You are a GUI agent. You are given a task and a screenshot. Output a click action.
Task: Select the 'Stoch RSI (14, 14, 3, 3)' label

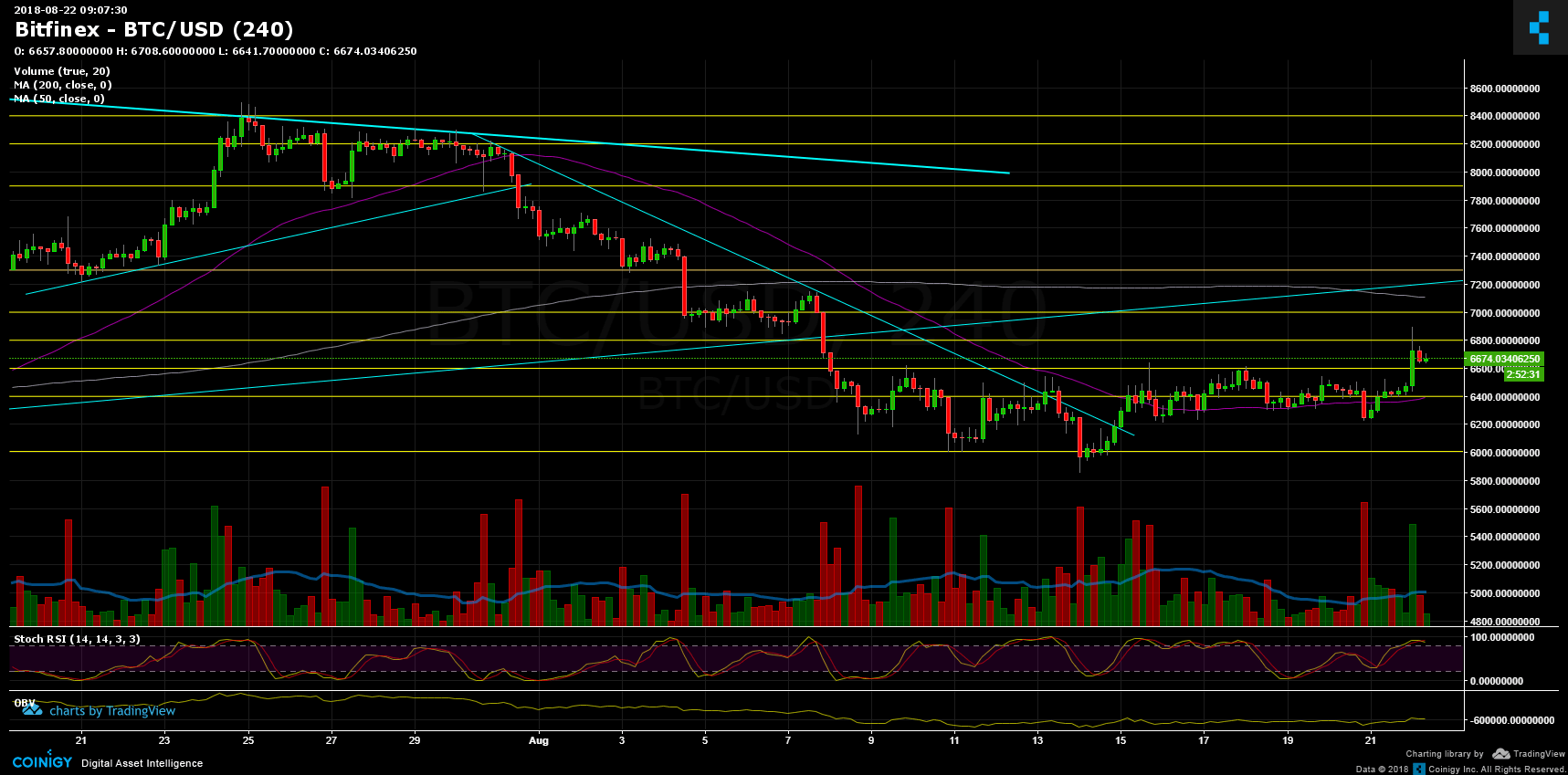pyautogui.click(x=77, y=639)
